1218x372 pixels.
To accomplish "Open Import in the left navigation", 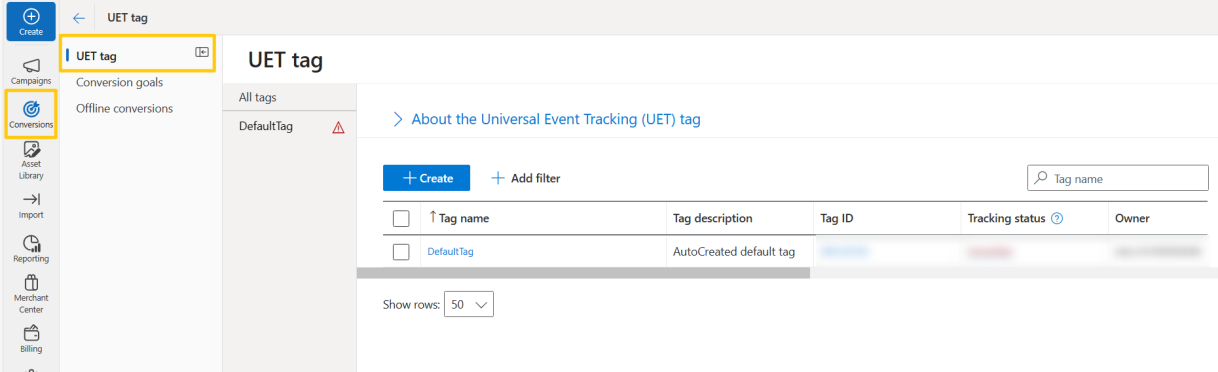I will click(x=30, y=206).
